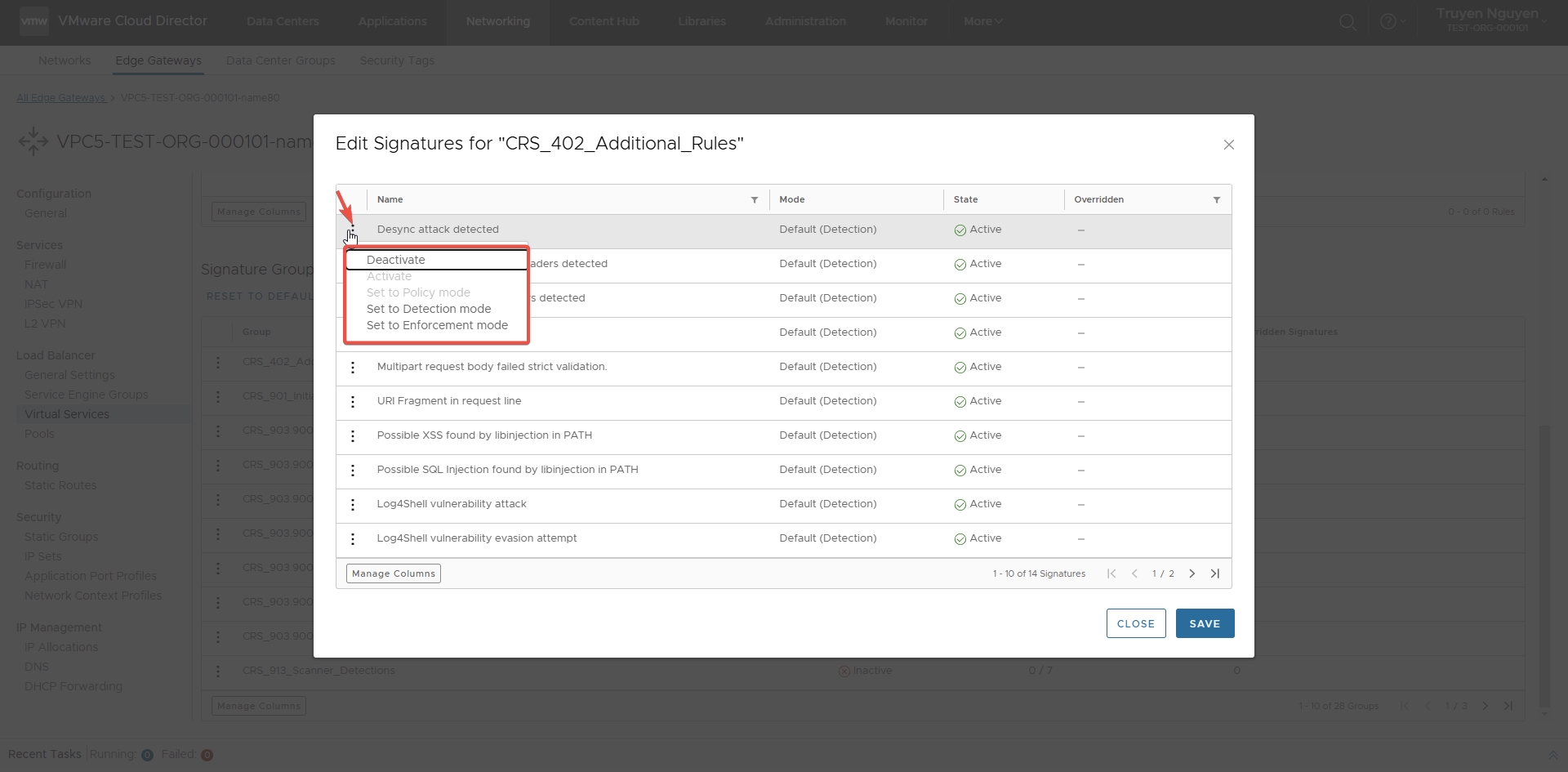
Task: Open actions menu for Log4Shell vulnerability attack
Action: point(353,505)
